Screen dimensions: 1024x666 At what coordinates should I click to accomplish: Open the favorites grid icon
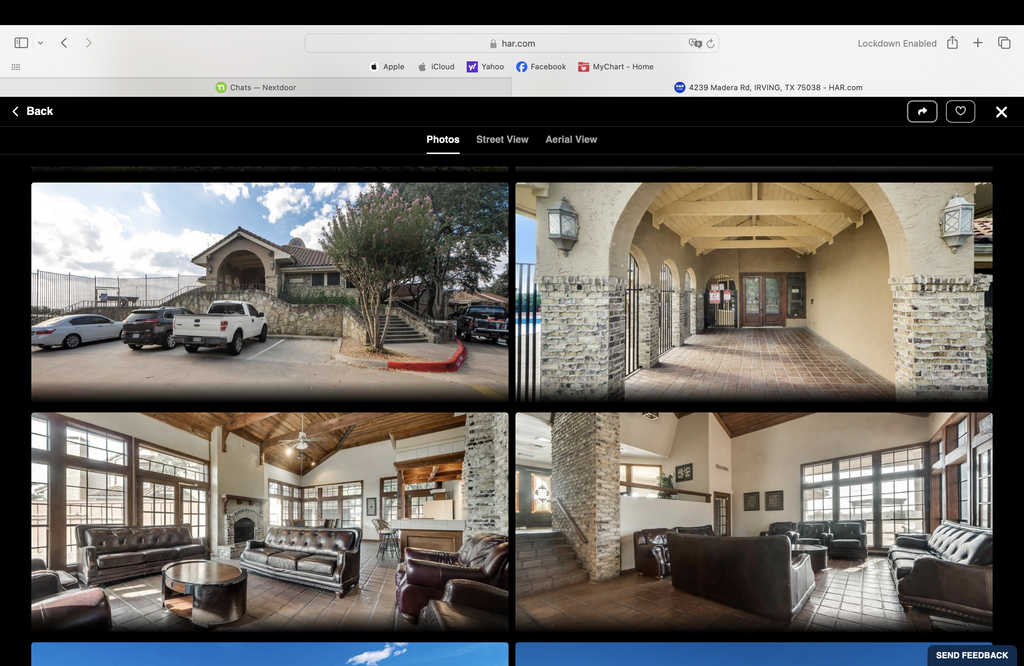tap(16, 67)
